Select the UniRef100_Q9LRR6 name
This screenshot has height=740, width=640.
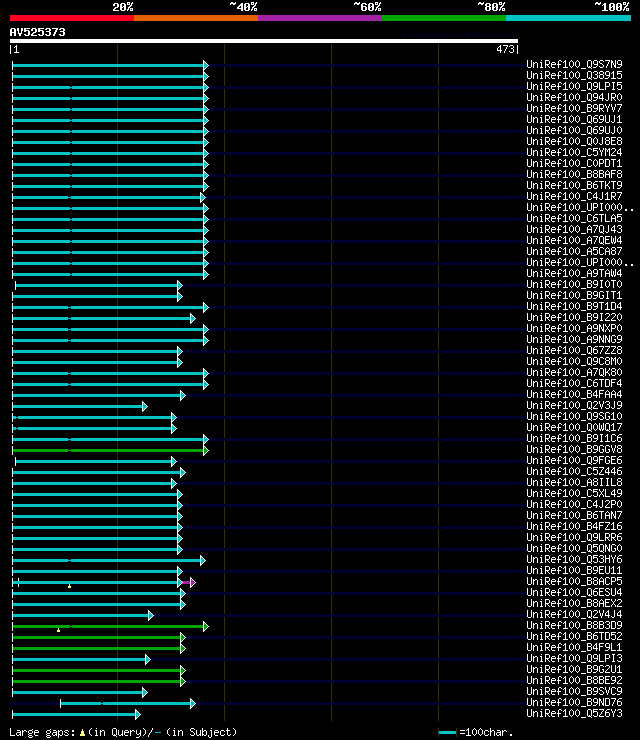coord(574,538)
